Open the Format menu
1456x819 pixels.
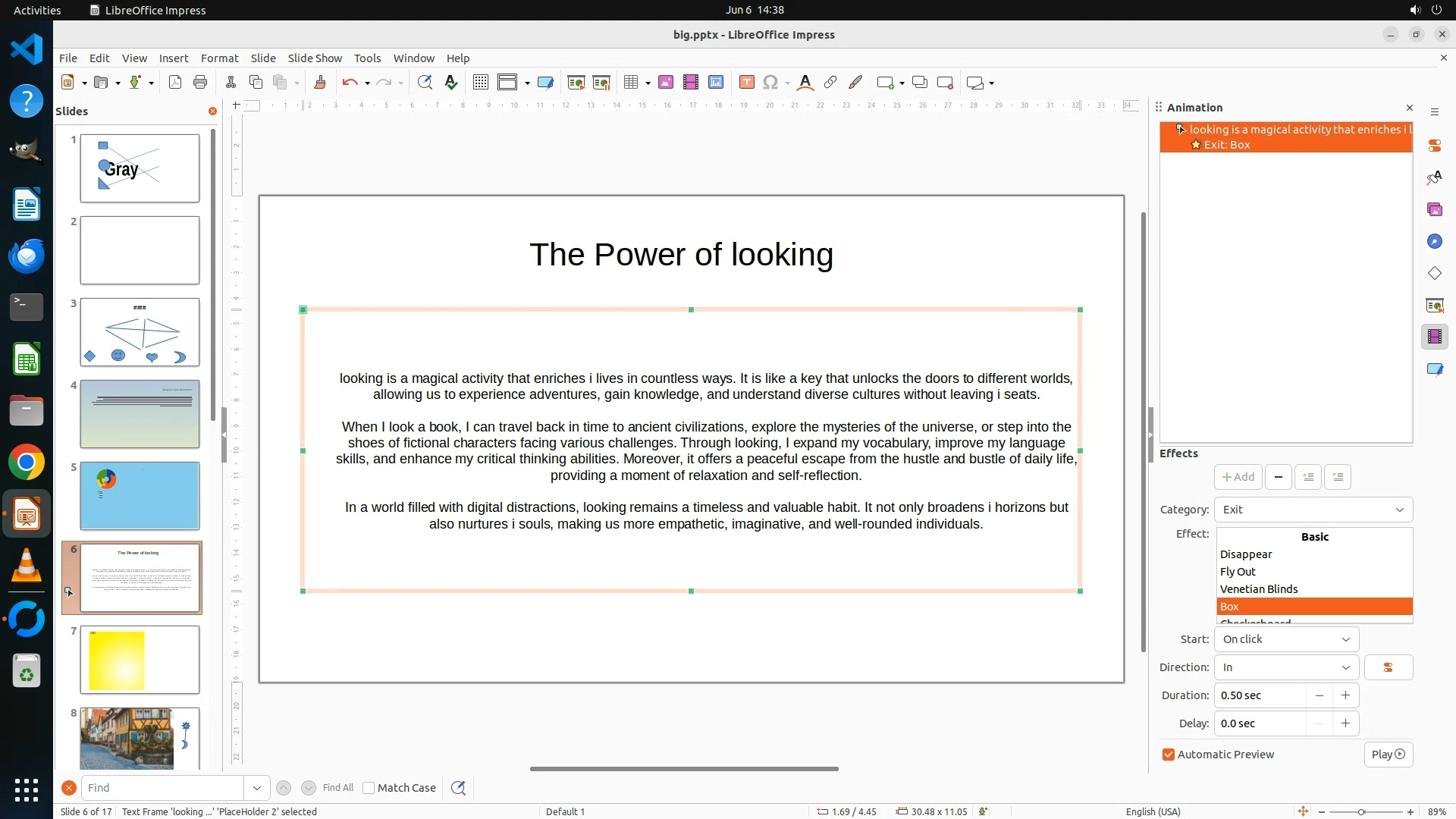[219, 58]
